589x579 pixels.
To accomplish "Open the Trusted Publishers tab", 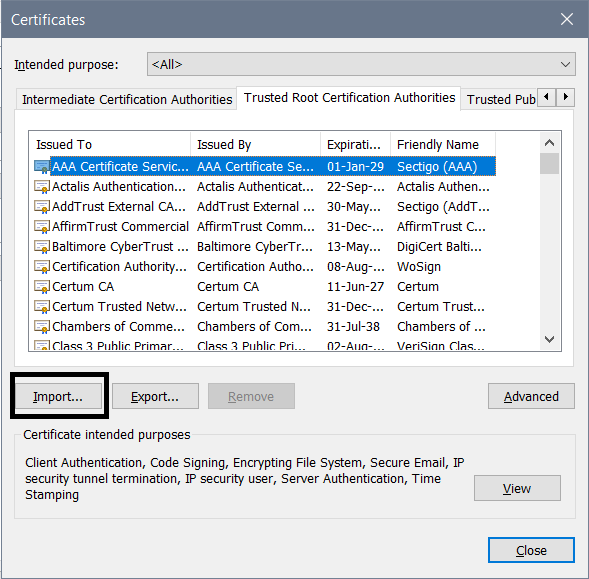I will click(500, 100).
